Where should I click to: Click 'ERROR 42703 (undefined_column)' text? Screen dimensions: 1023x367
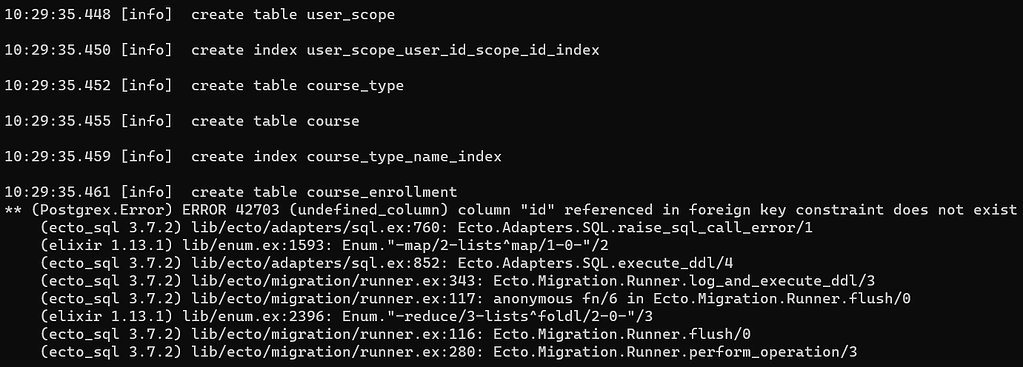(x=316, y=210)
